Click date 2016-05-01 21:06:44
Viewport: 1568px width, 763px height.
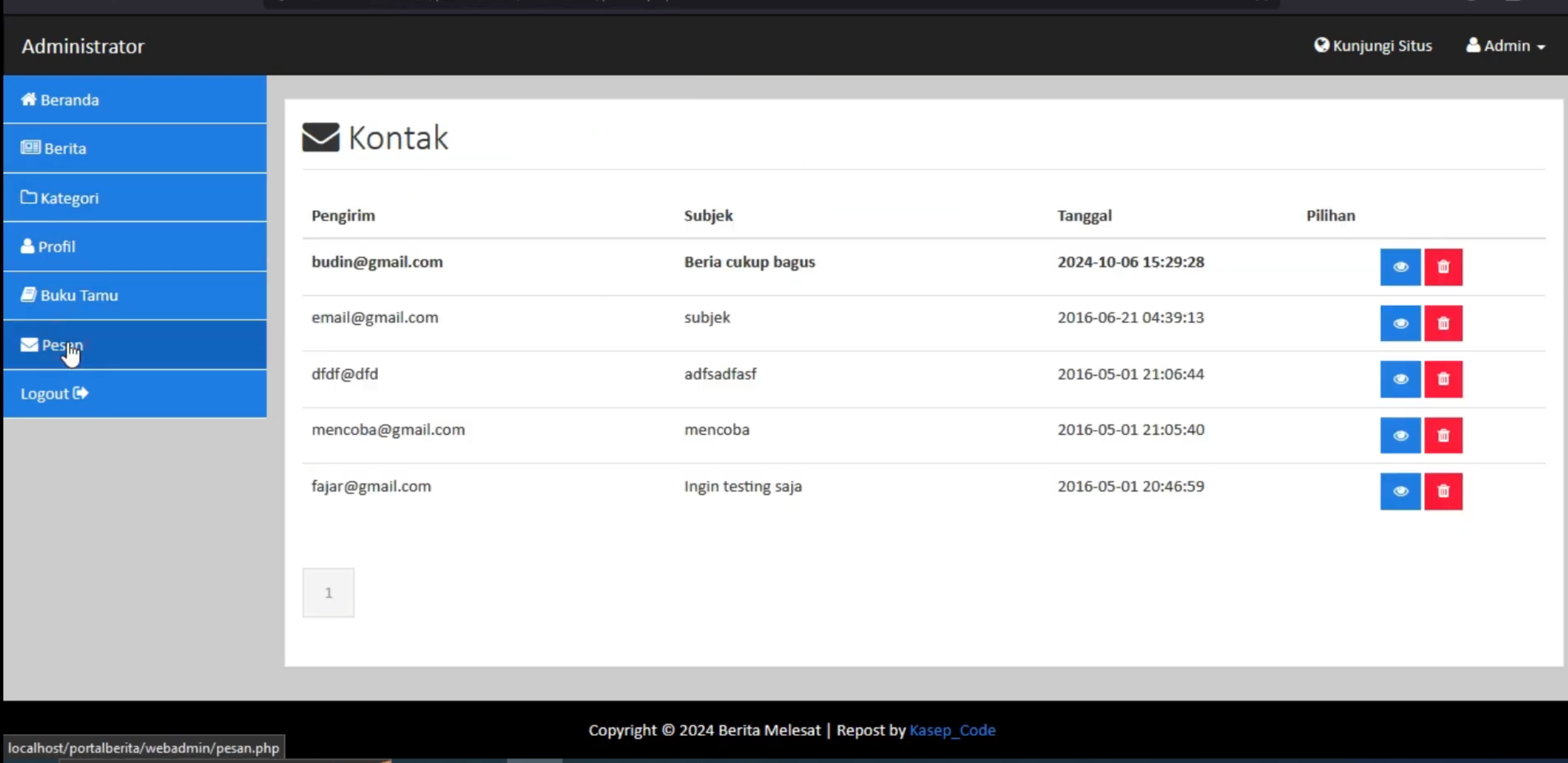[1131, 374]
